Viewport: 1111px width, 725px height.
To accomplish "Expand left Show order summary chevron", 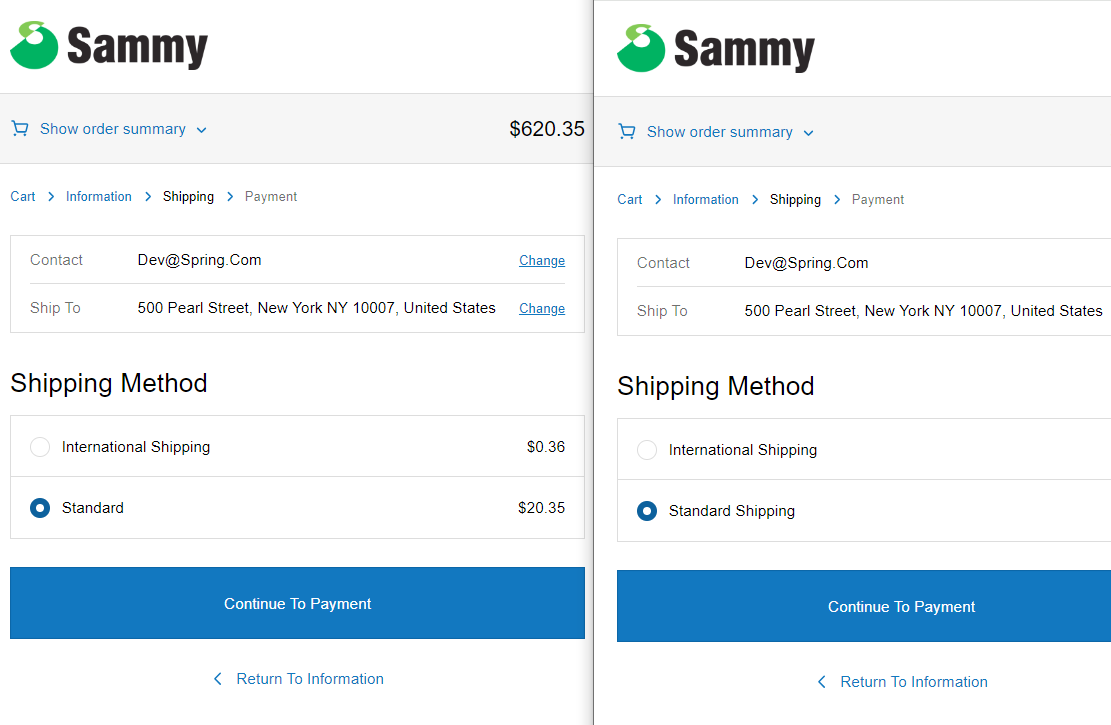I will point(202,130).
